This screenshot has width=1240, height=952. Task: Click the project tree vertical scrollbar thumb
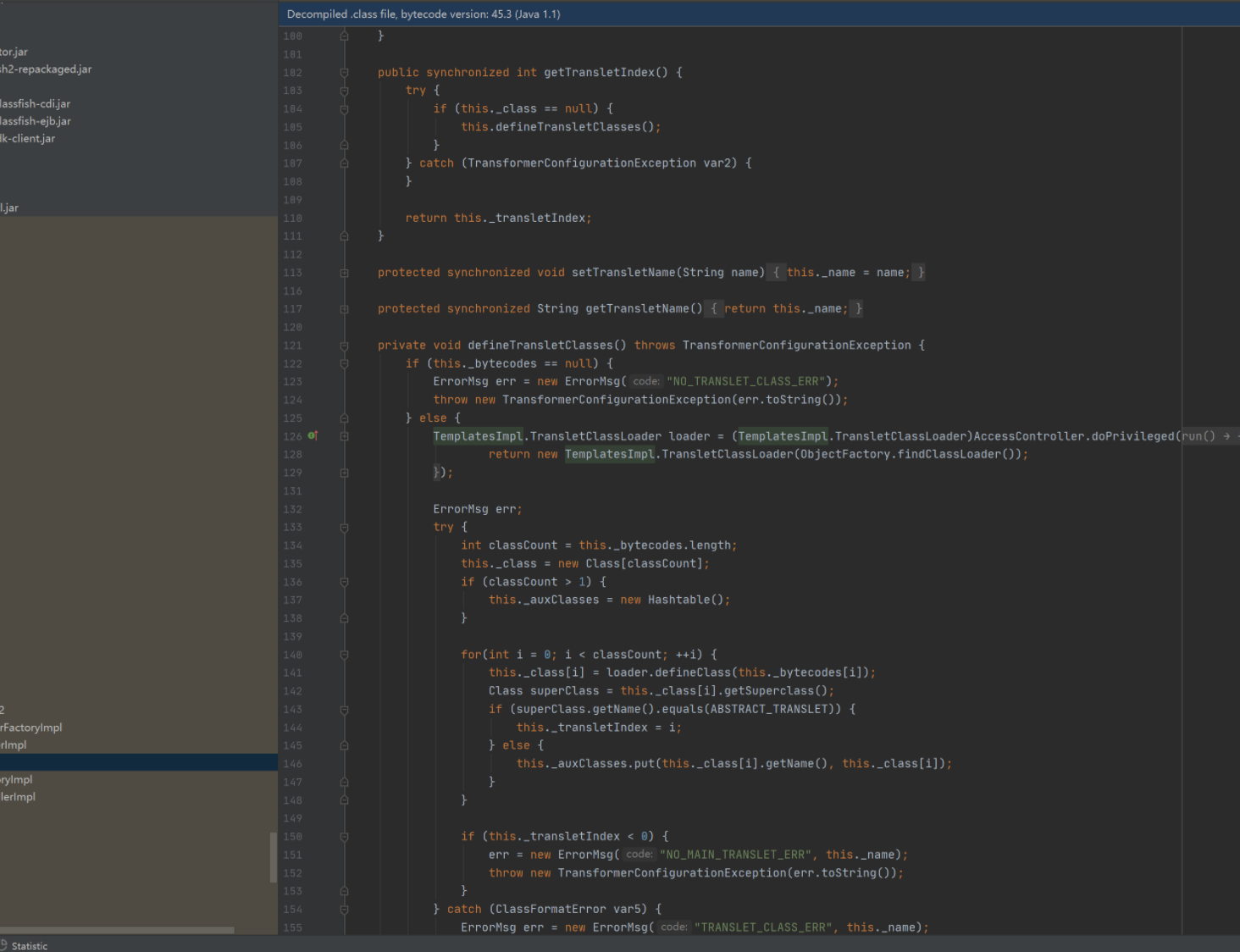point(274,857)
